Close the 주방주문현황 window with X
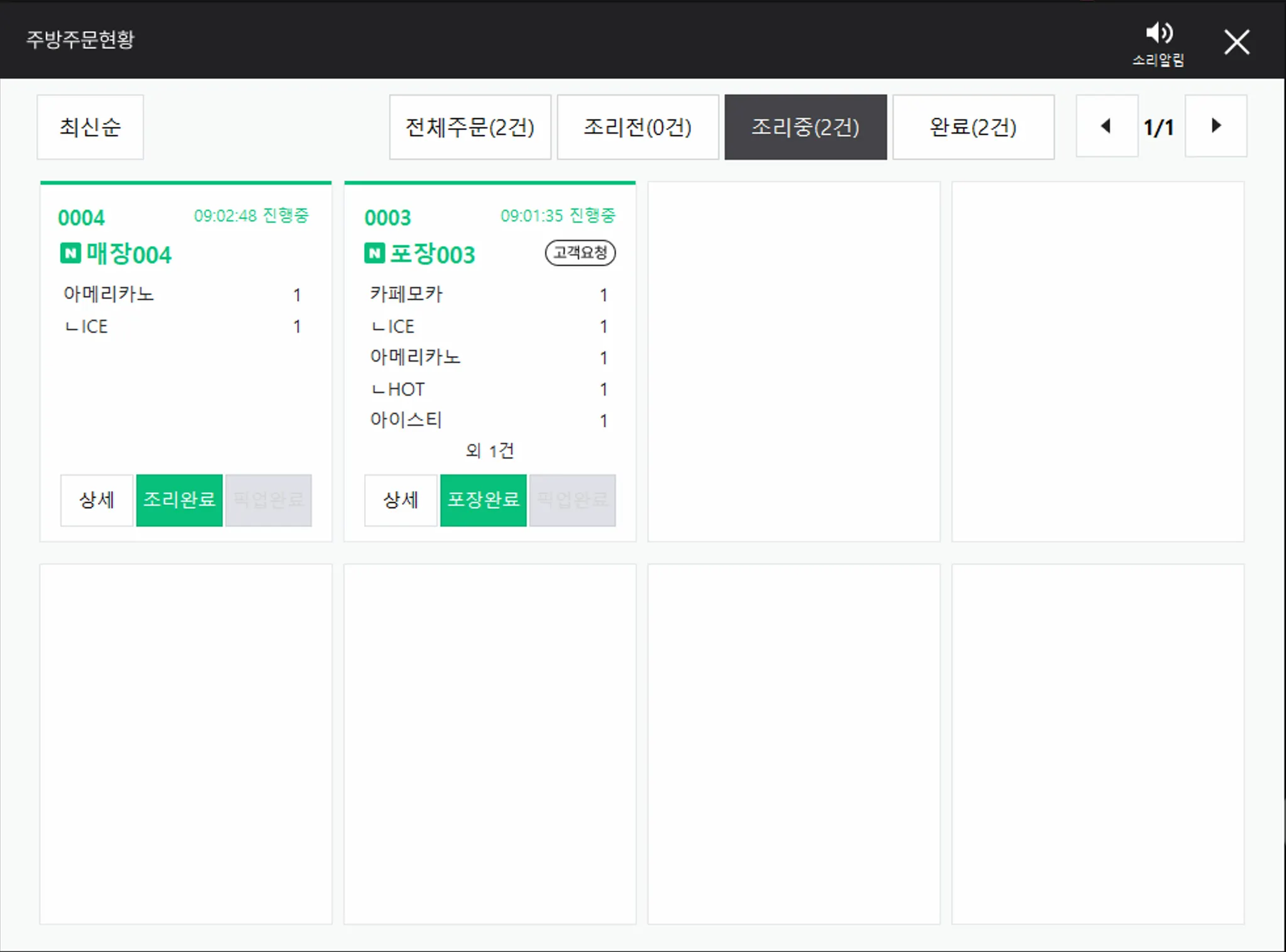 (x=1236, y=42)
